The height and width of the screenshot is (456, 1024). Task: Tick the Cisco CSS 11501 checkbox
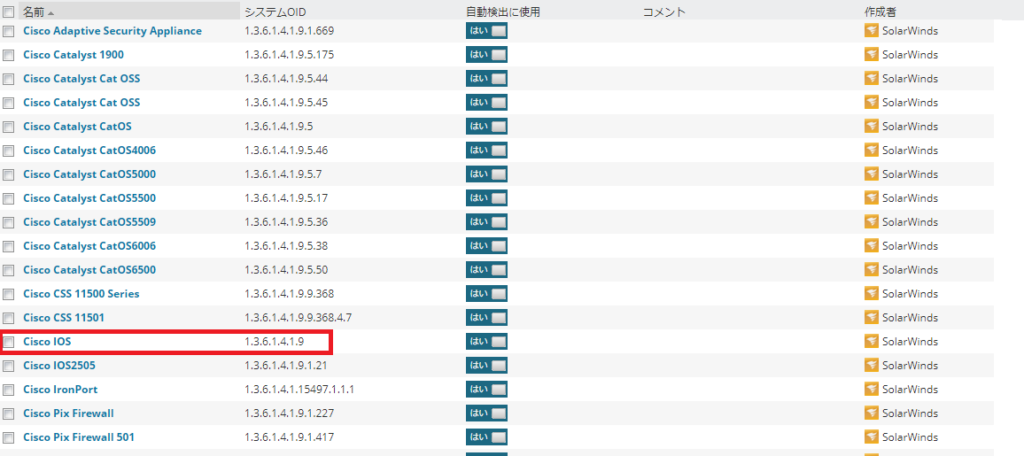[8, 318]
